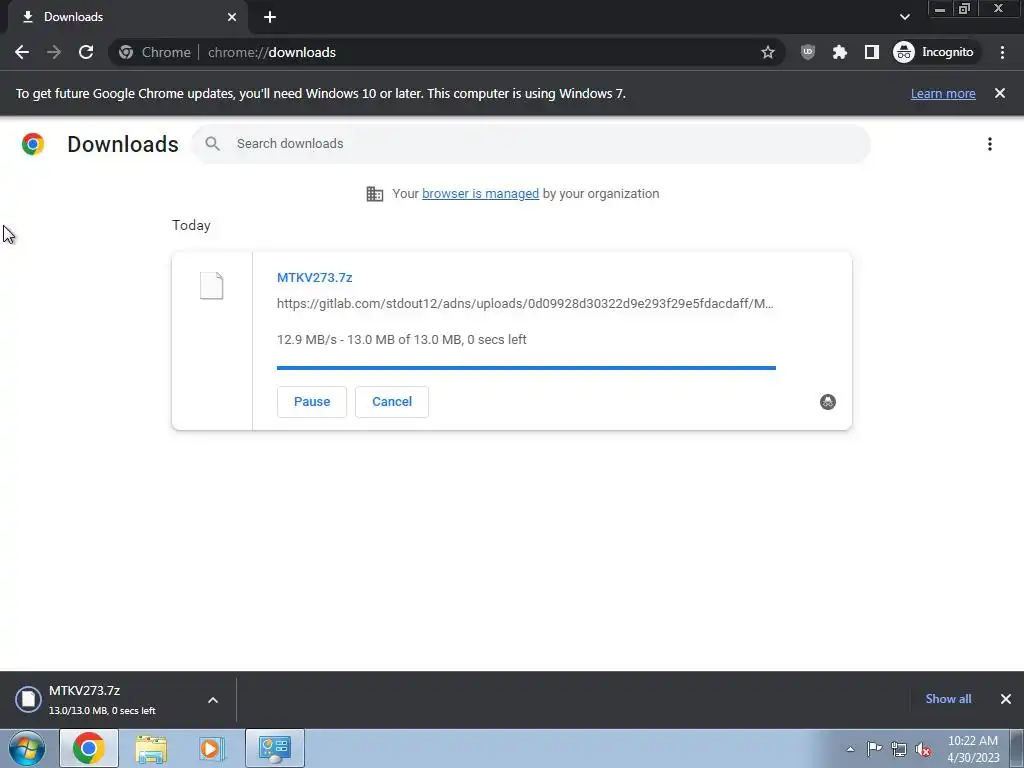Open the MTKV273.7z file link
Screen dimensions: 1024x768
pyautogui.click(x=314, y=278)
